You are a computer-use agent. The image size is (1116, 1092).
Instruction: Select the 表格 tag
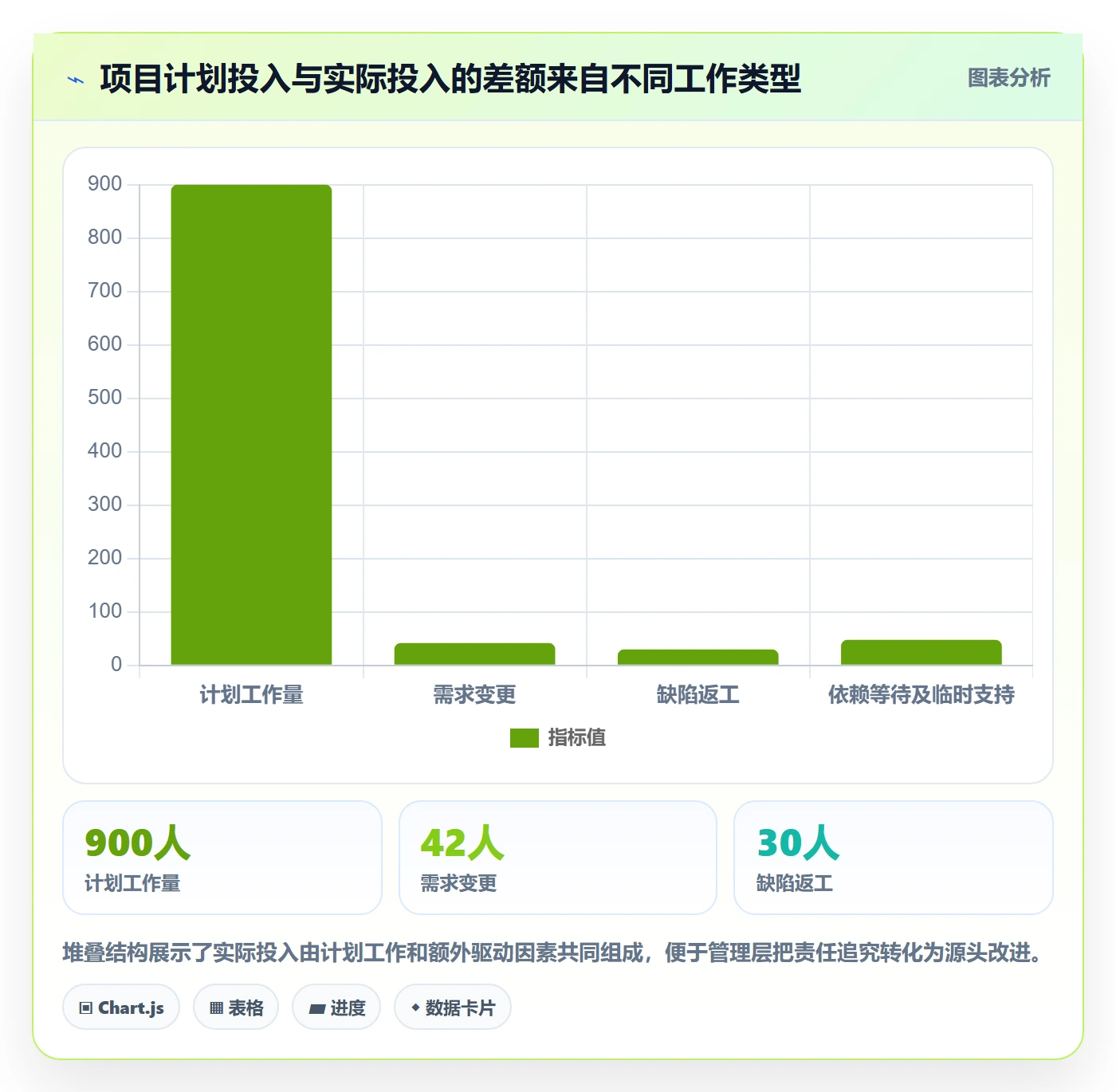[x=236, y=1008]
